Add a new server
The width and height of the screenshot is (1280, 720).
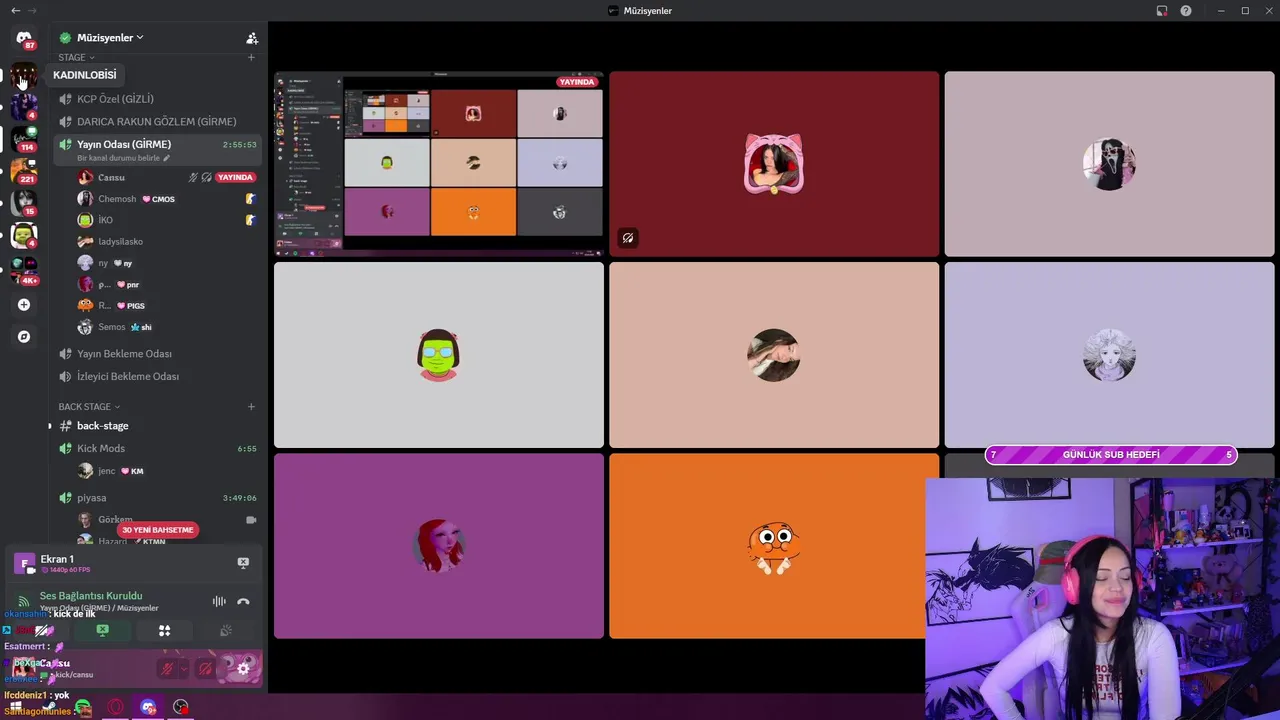point(24,305)
